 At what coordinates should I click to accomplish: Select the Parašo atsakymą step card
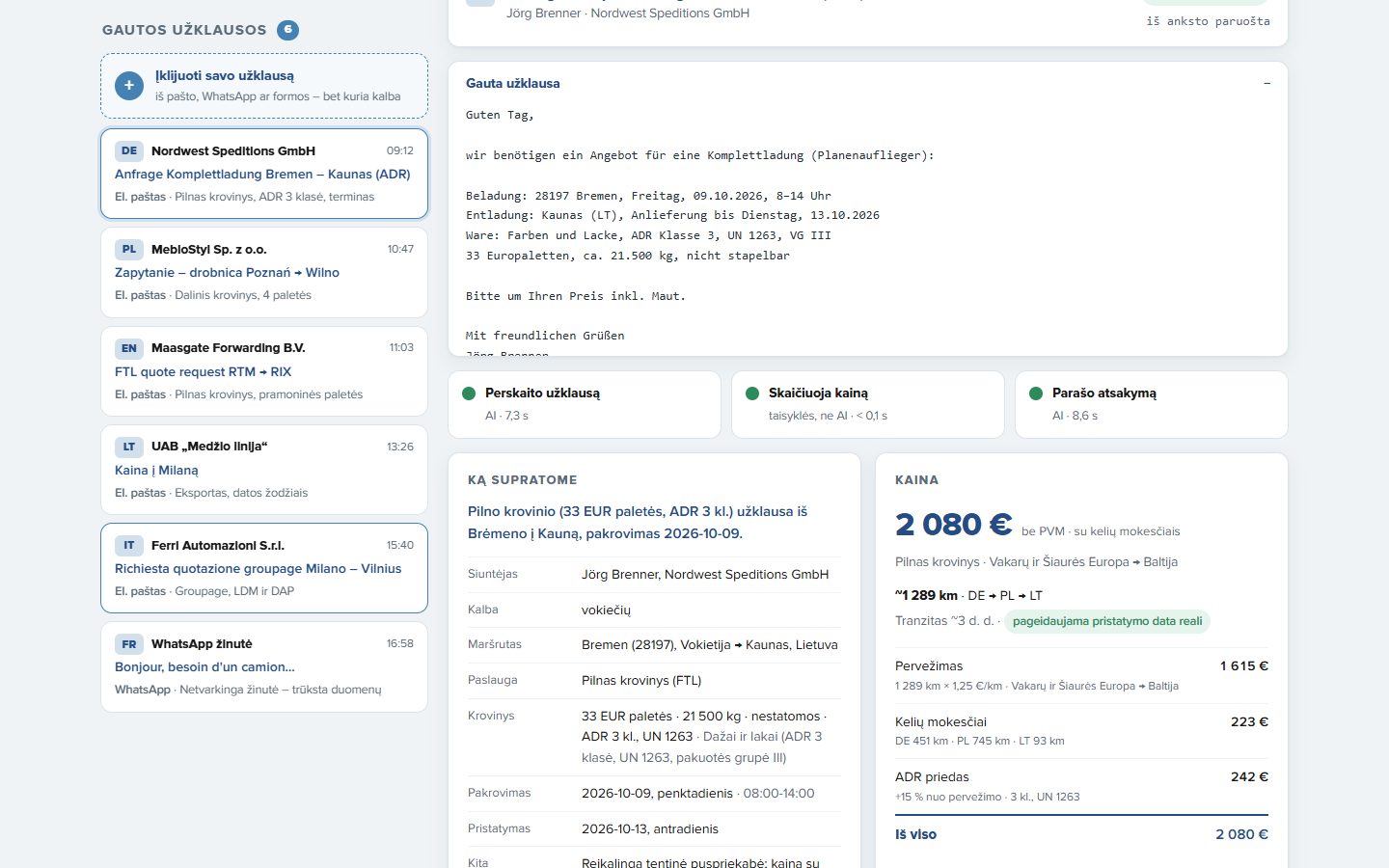[x=1152, y=404]
